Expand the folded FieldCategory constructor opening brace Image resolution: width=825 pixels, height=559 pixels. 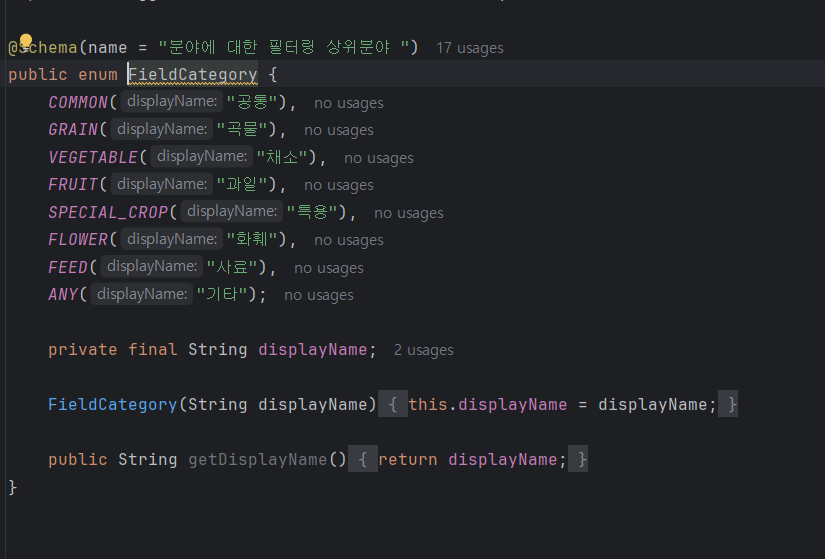coord(393,404)
